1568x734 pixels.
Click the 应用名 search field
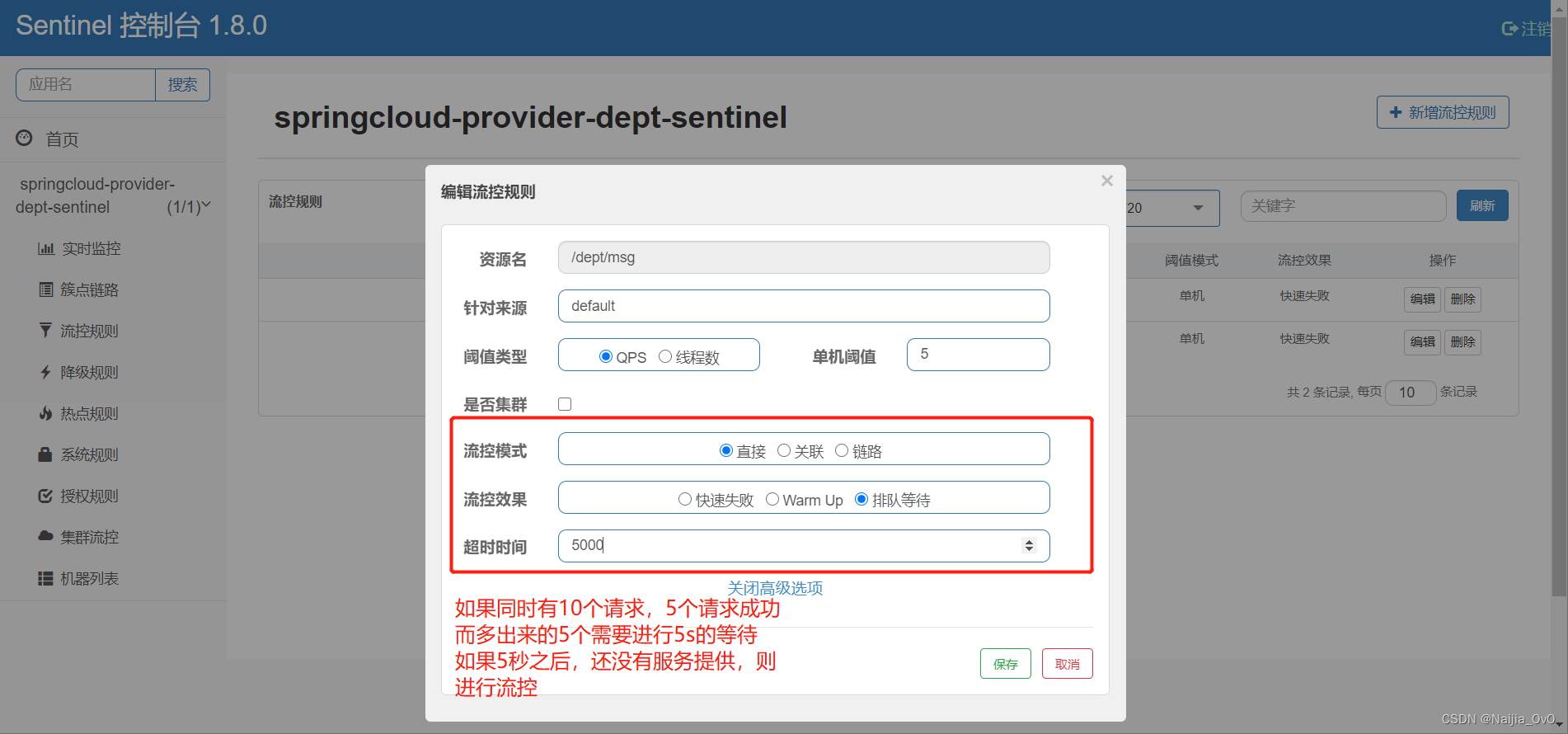(x=86, y=85)
